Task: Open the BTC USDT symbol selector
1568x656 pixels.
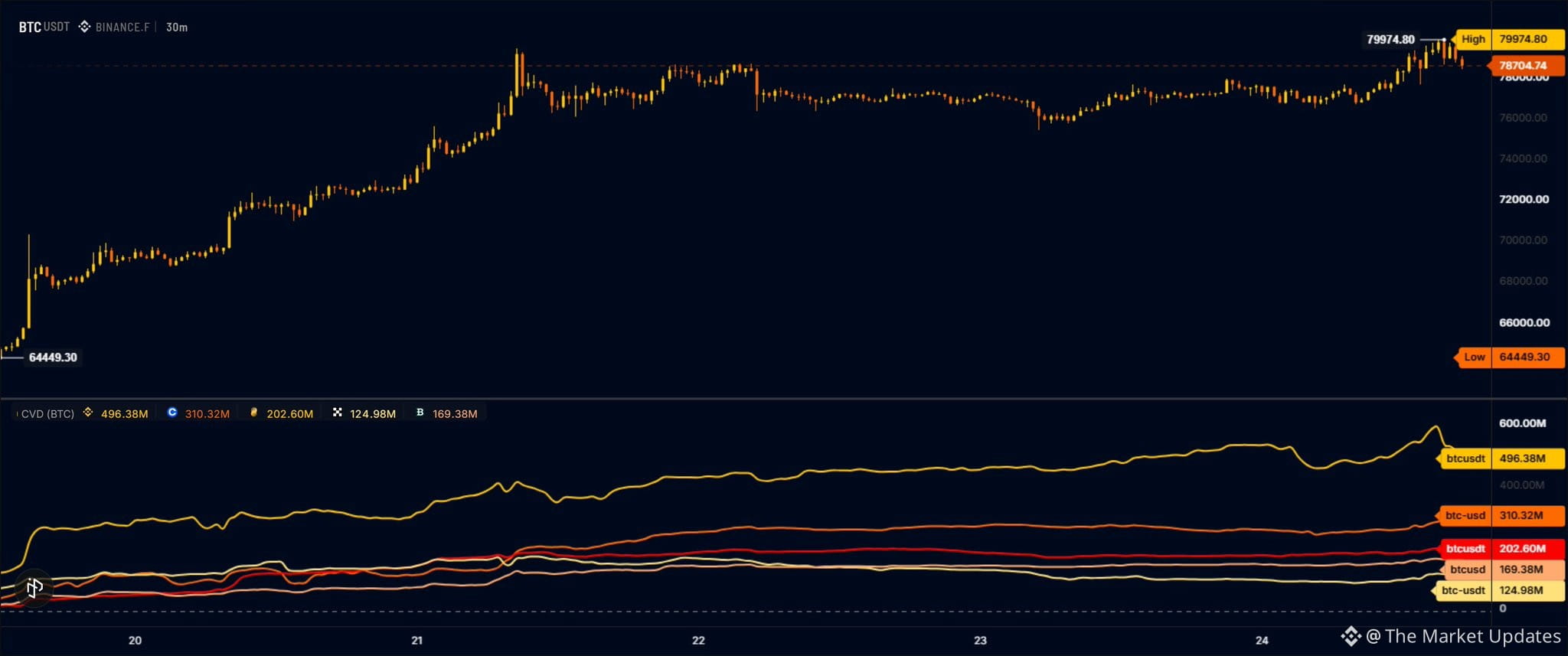Action: coord(44,27)
